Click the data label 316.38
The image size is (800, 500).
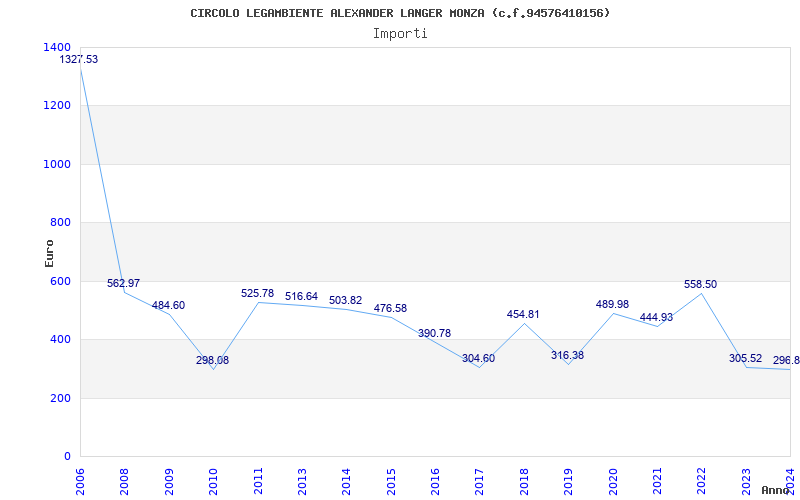[567, 356]
